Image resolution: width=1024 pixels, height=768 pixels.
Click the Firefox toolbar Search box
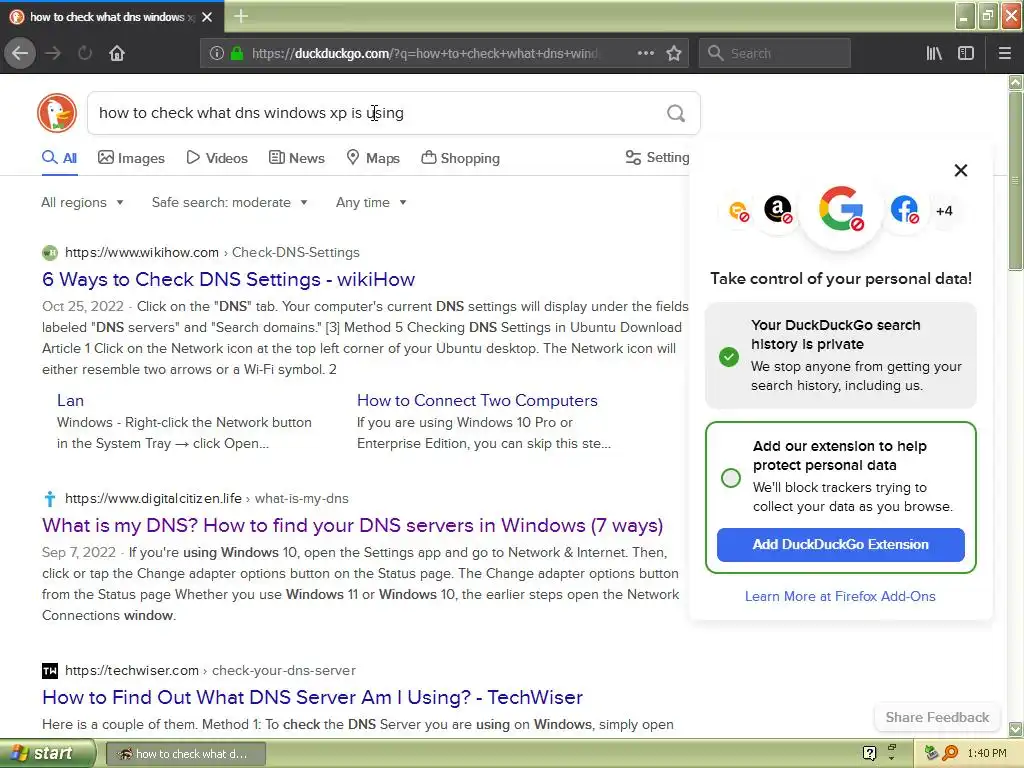tap(775, 53)
